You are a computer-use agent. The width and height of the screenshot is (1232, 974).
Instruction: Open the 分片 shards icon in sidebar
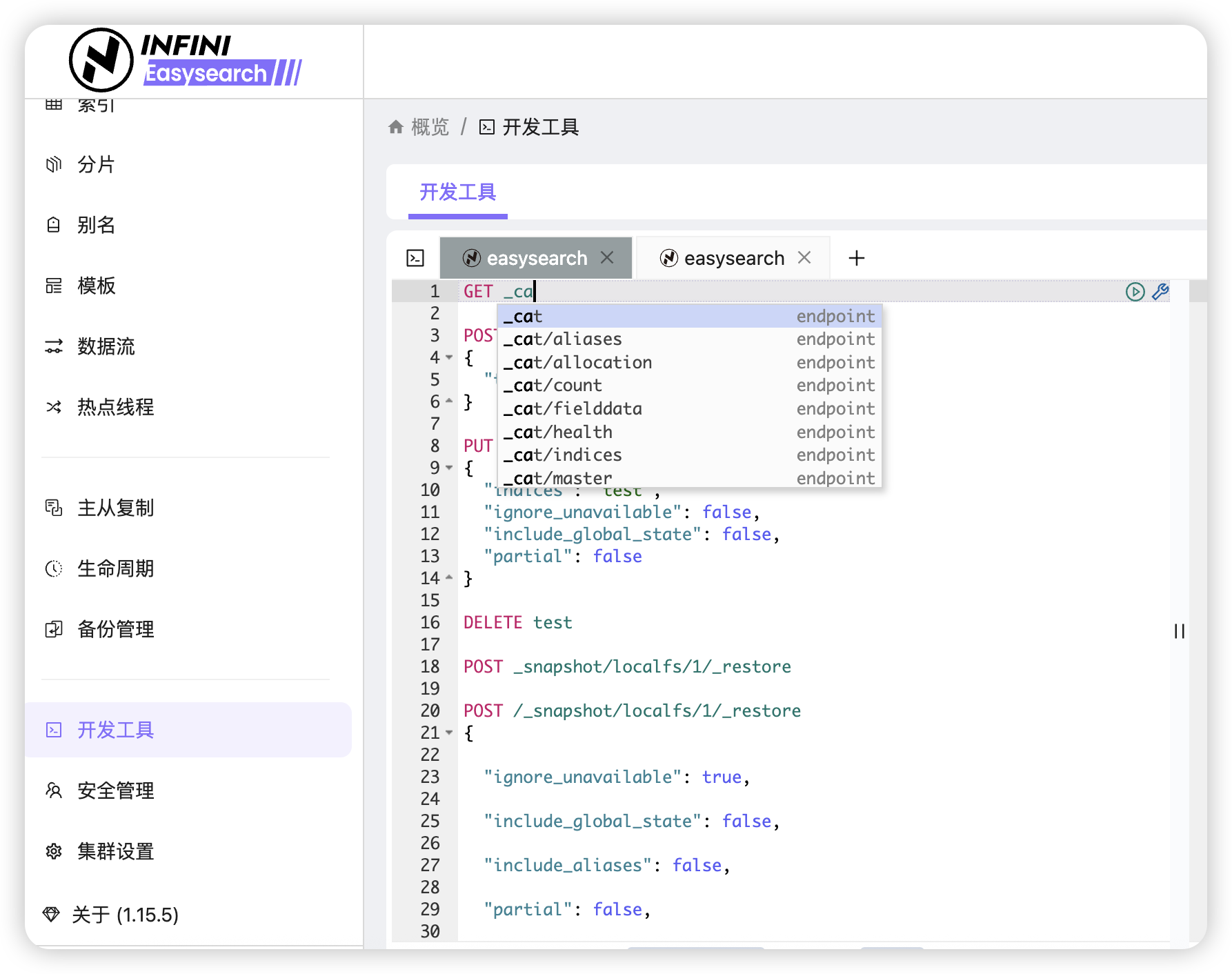(x=54, y=164)
